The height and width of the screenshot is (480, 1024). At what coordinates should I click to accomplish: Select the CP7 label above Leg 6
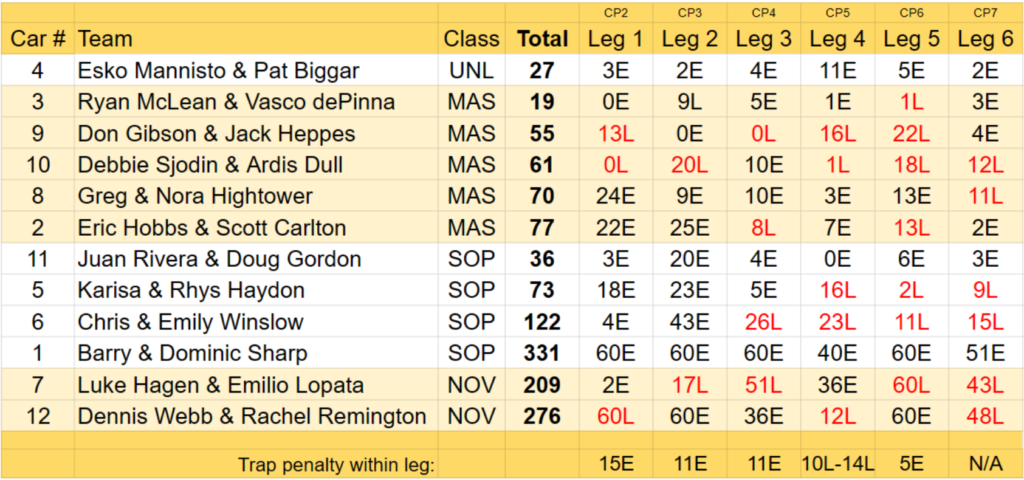(986, 12)
